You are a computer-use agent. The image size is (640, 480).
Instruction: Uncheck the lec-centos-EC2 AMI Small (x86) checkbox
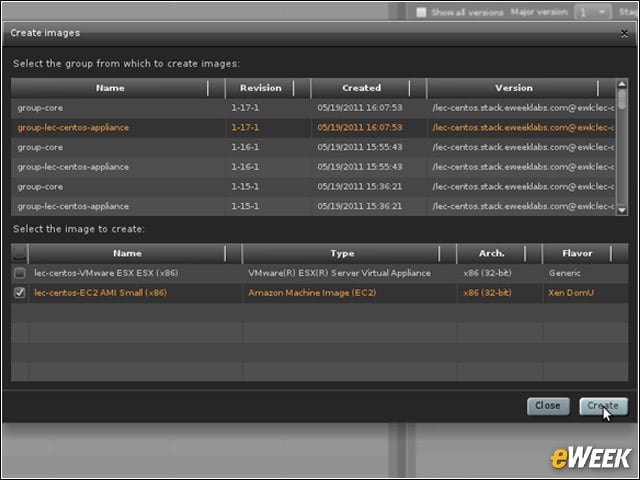click(x=20, y=293)
